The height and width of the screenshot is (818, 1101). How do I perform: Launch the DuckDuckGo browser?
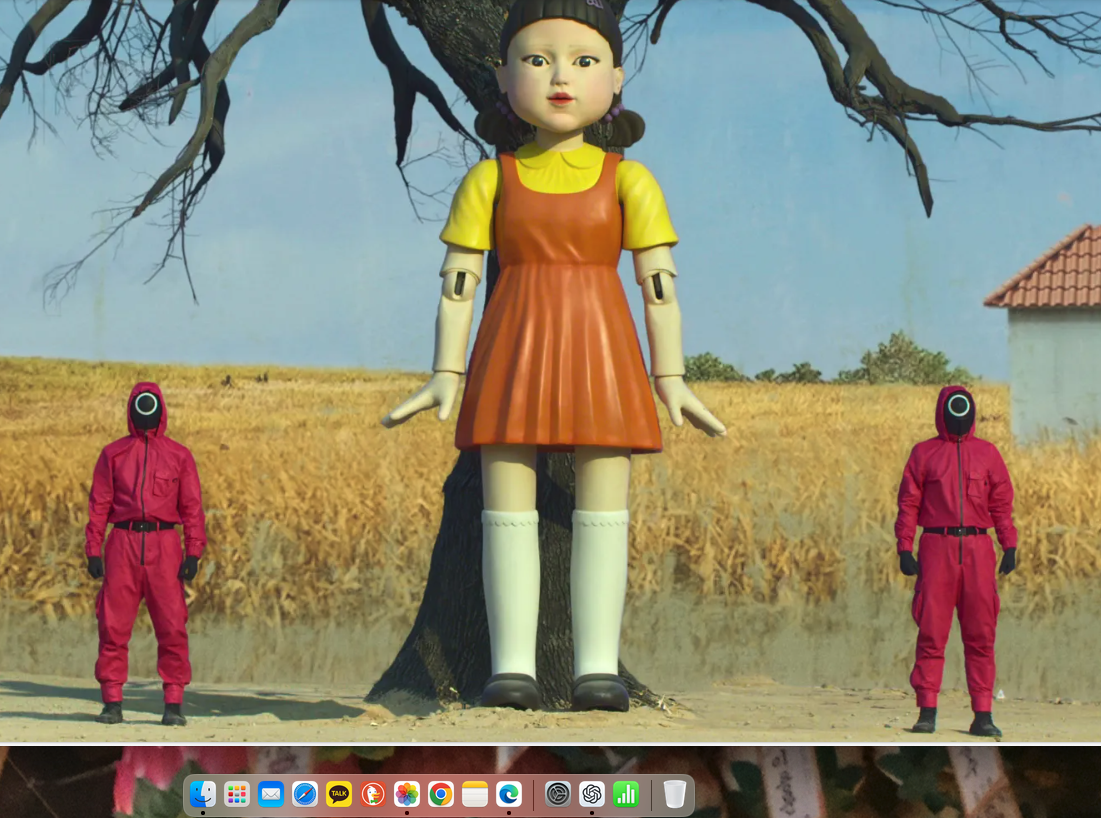point(373,794)
